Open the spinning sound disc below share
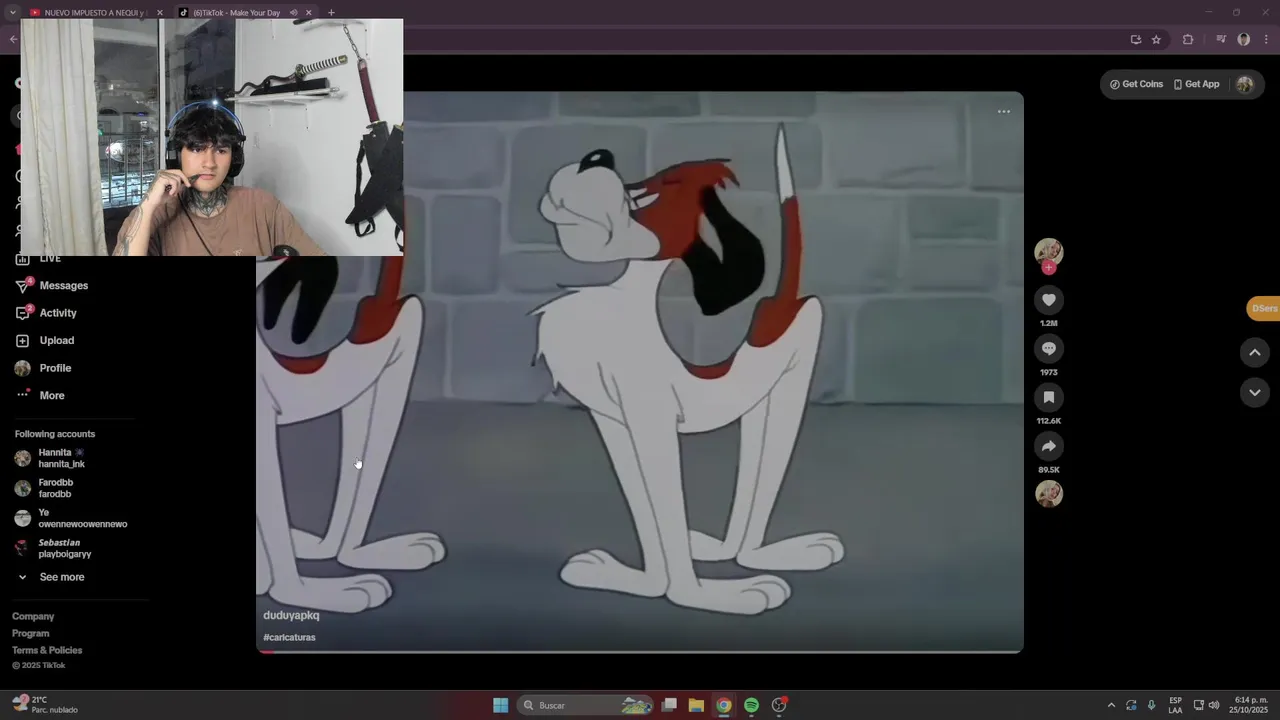 [1048, 494]
